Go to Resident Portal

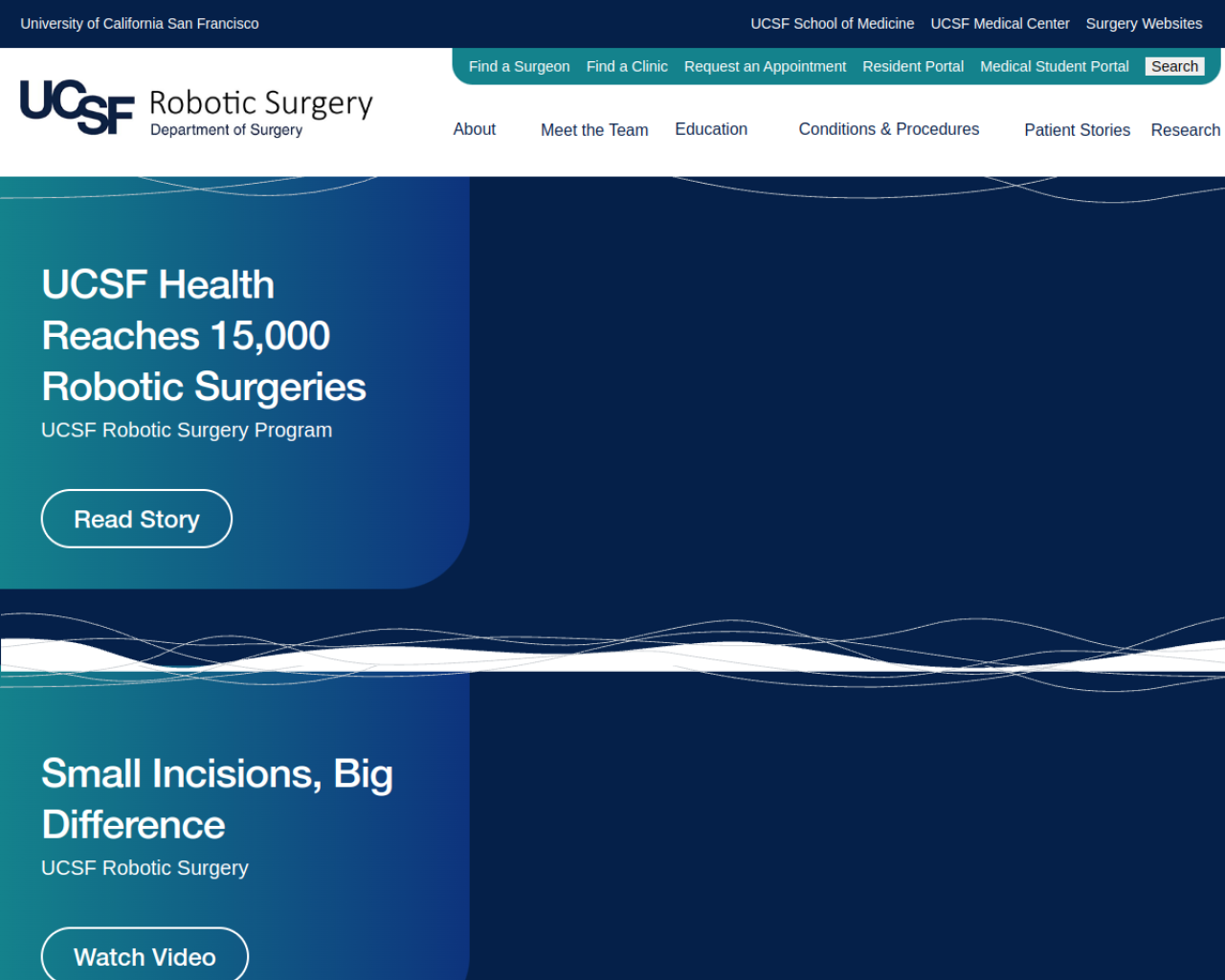pos(913,67)
